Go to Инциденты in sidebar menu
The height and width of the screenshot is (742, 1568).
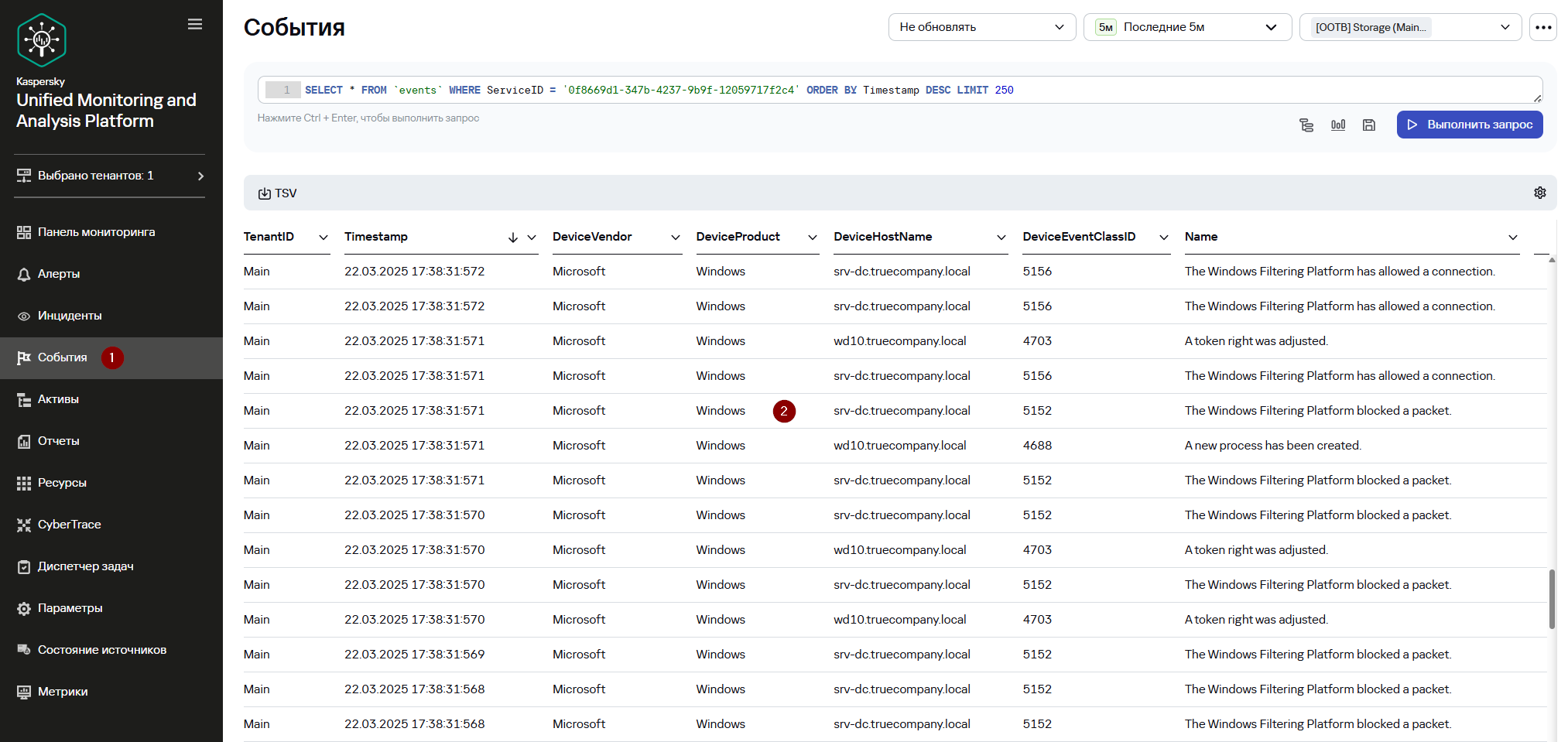(70, 316)
